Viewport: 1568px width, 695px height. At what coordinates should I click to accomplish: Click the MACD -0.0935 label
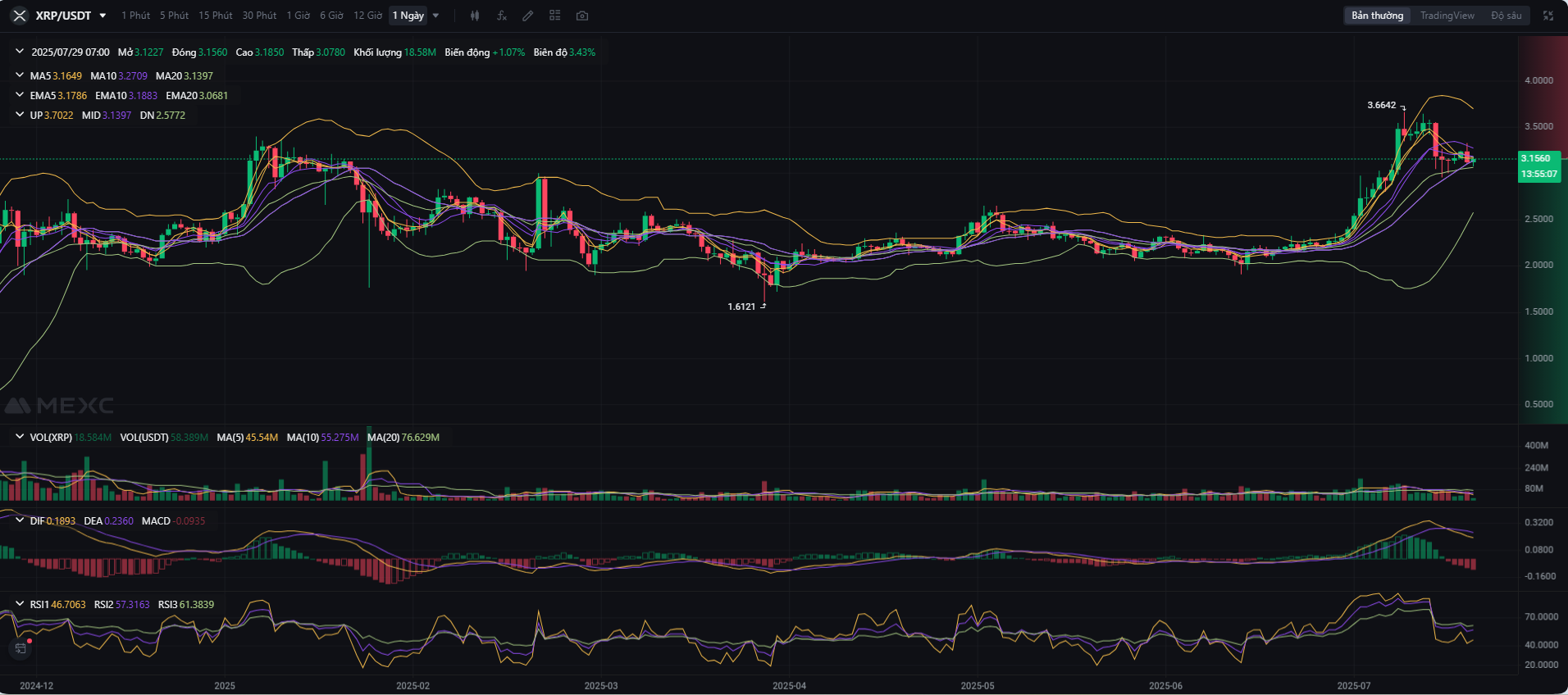[173, 520]
